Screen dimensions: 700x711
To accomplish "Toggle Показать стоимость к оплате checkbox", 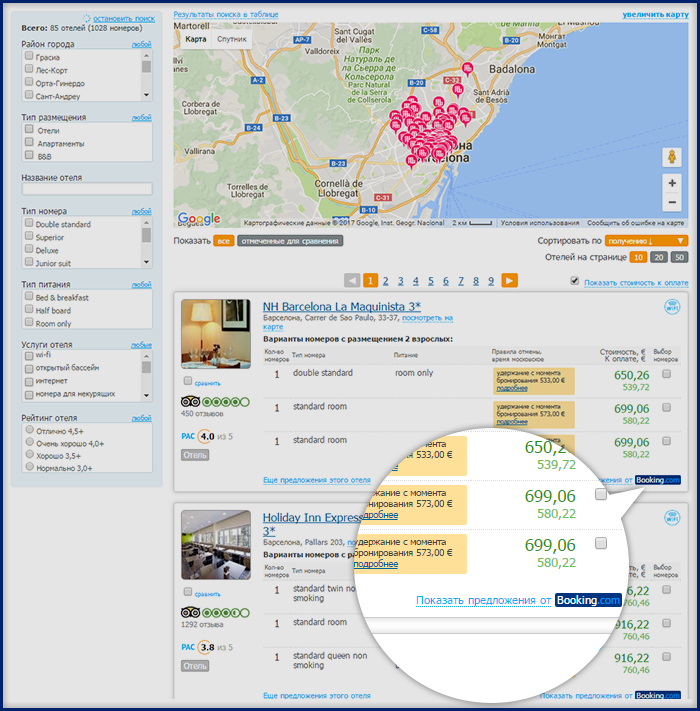I will [574, 281].
